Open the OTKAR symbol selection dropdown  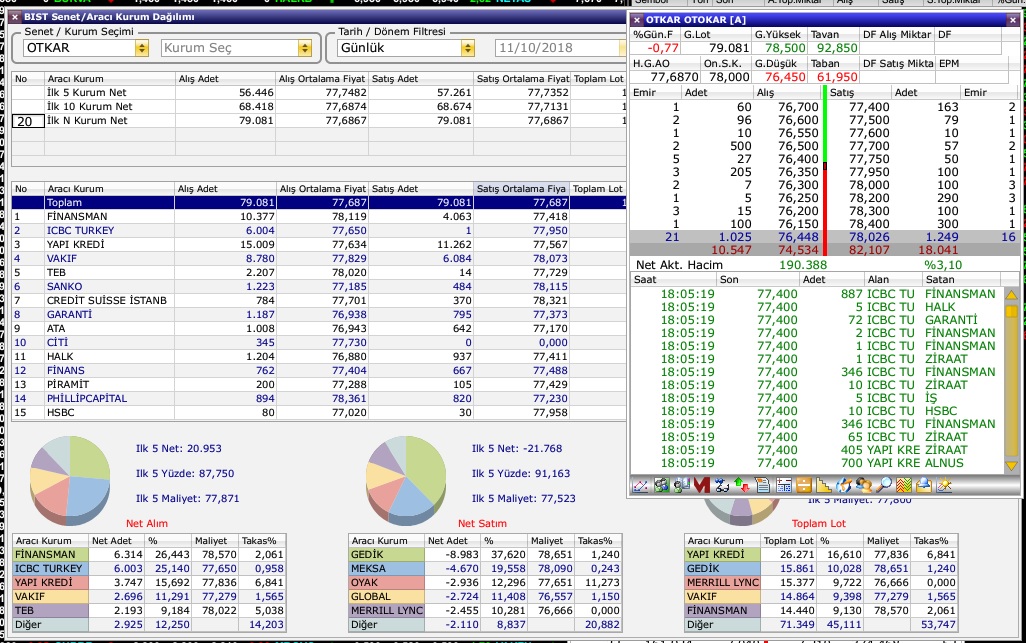[142, 48]
